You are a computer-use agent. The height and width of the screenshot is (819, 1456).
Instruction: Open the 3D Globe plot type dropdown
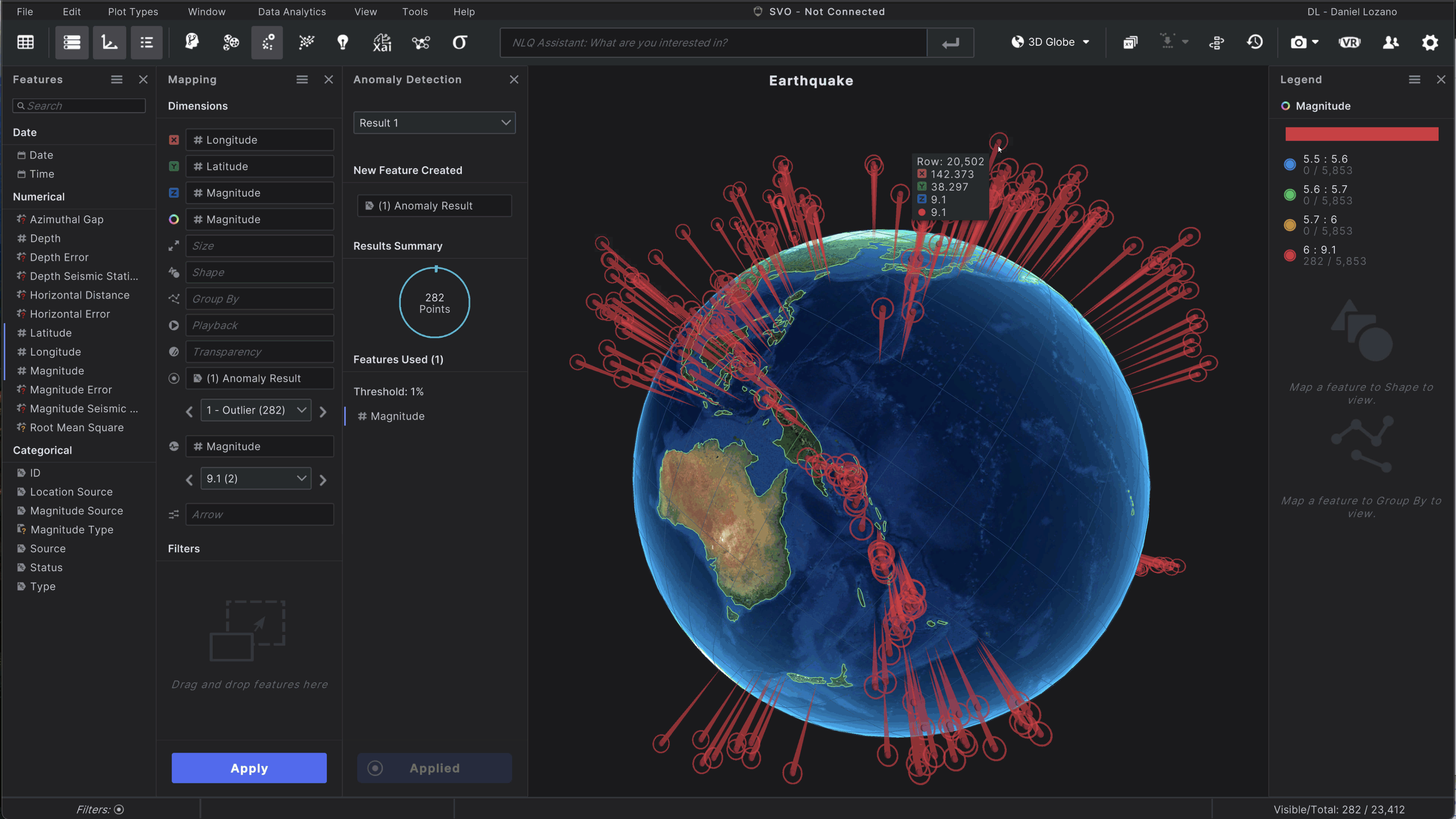(1050, 42)
